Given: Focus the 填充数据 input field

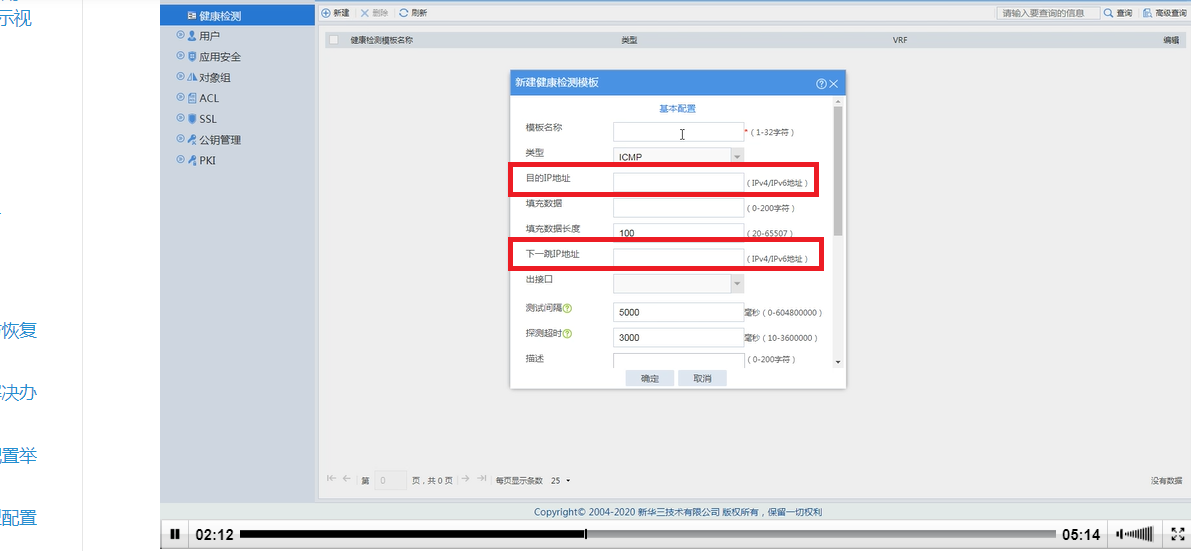Looking at the screenshot, I should click(679, 207).
